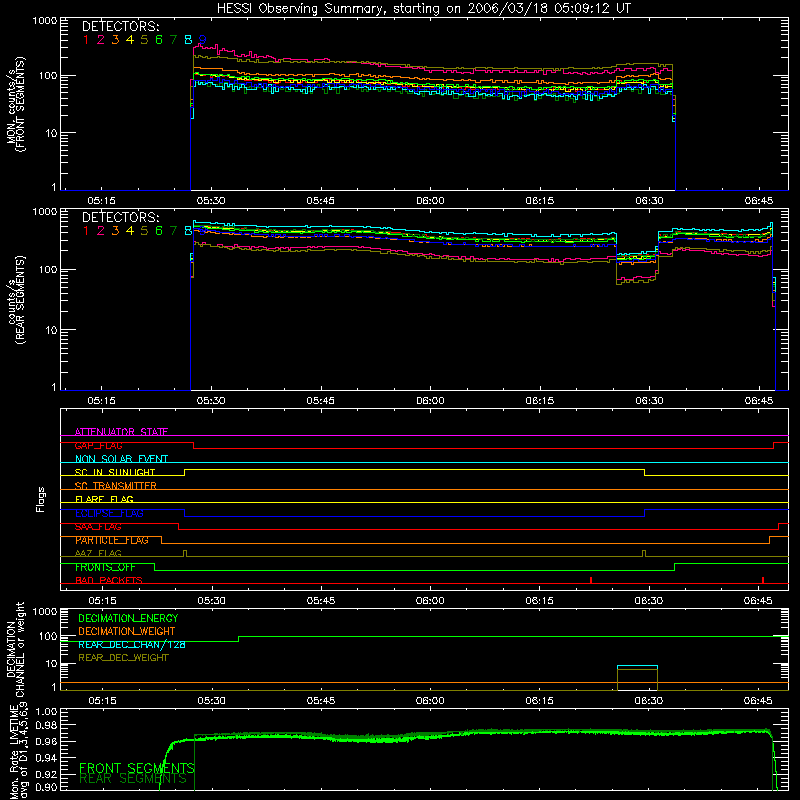Click pink detector 2 in rear segments legend

101,231
